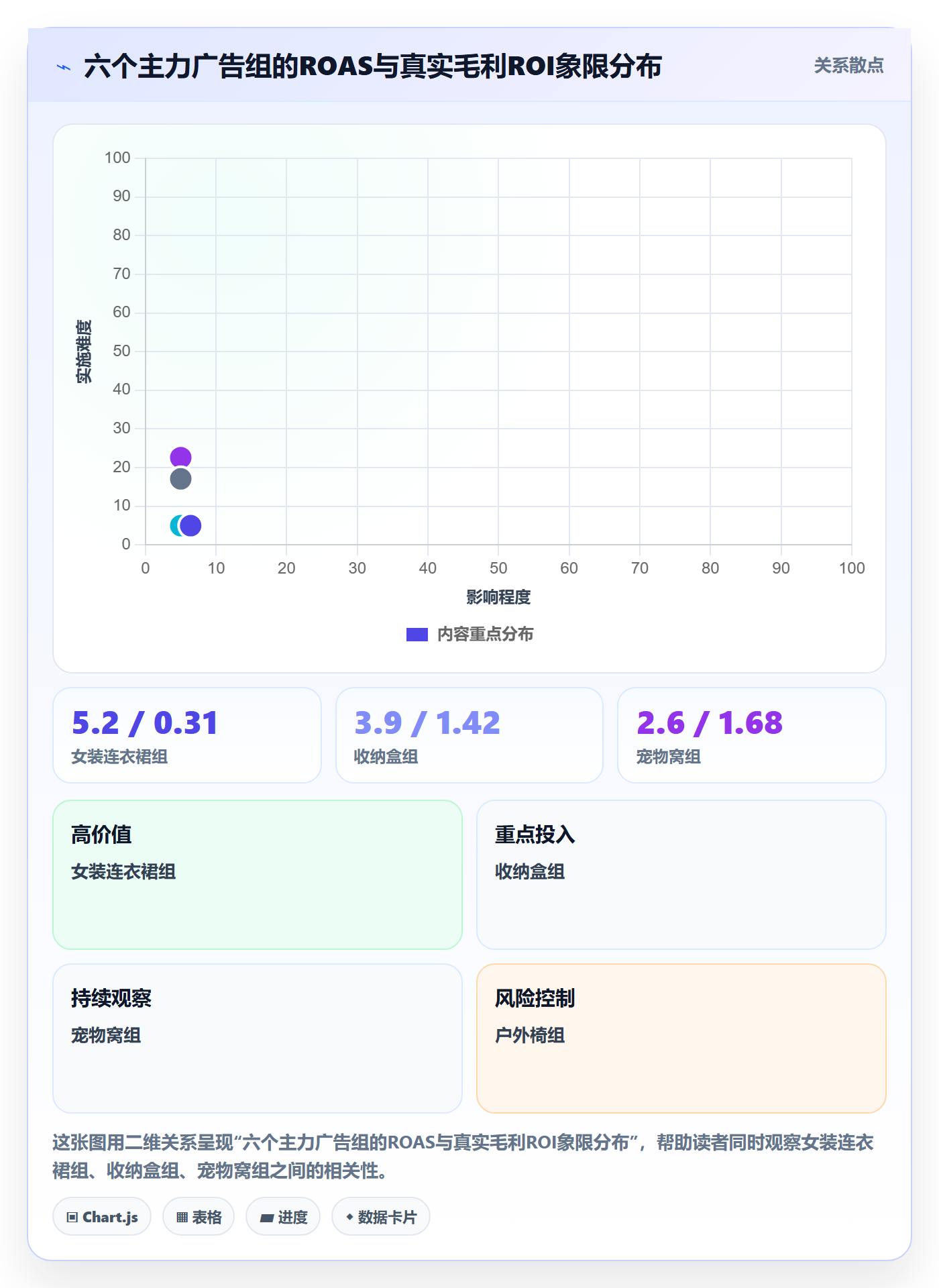Select the 2.6 / 1.68 宠物窝组 card

pos(752,735)
